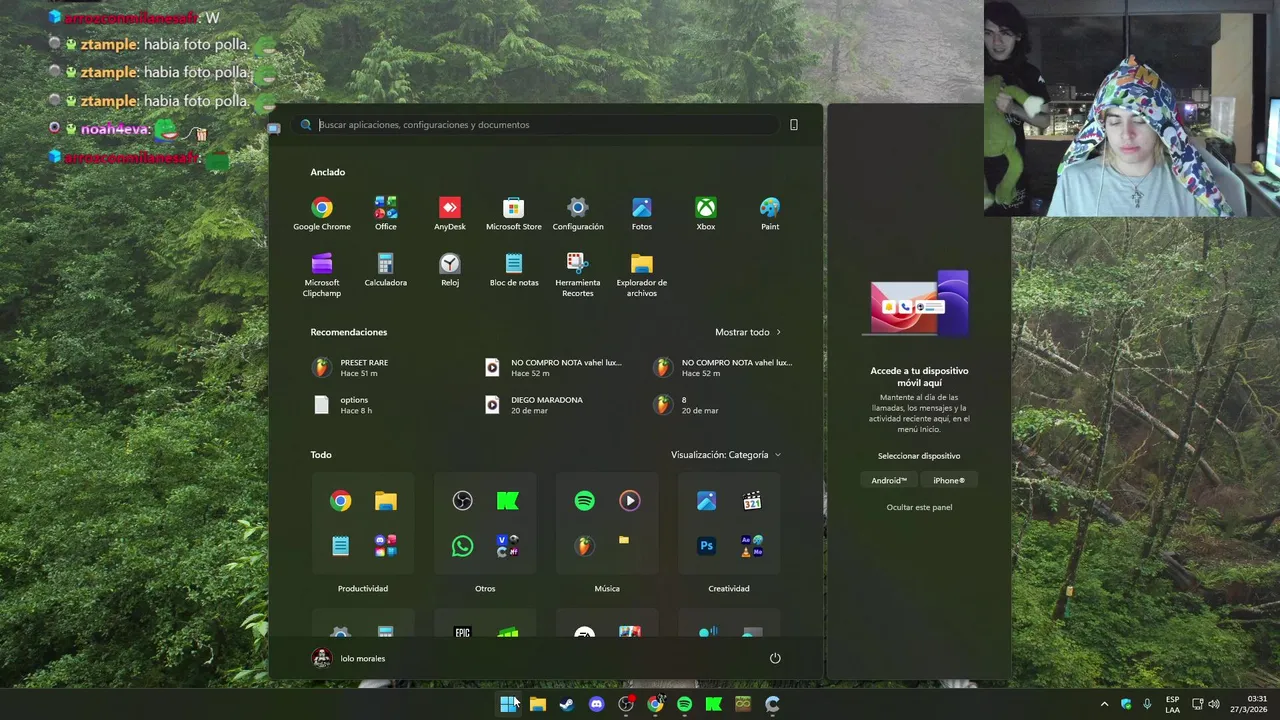The width and height of the screenshot is (1280, 720).
Task: Expand Mostrar todo recommendations
Action: point(748,332)
